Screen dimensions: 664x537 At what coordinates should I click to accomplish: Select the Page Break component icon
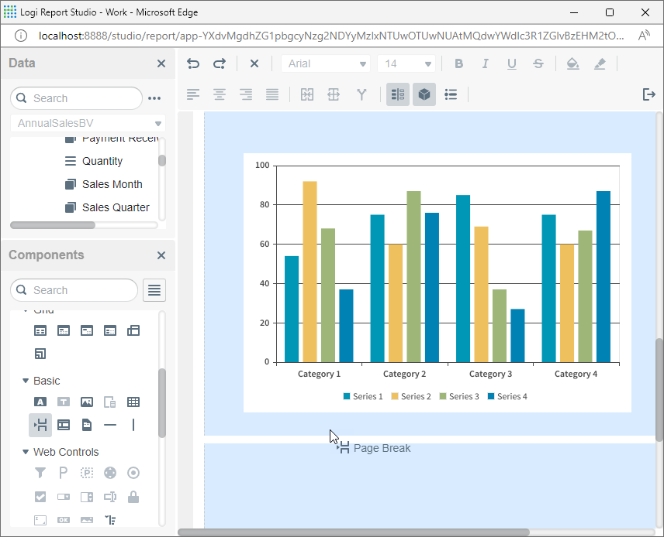pyautogui.click(x=40, y=425)
